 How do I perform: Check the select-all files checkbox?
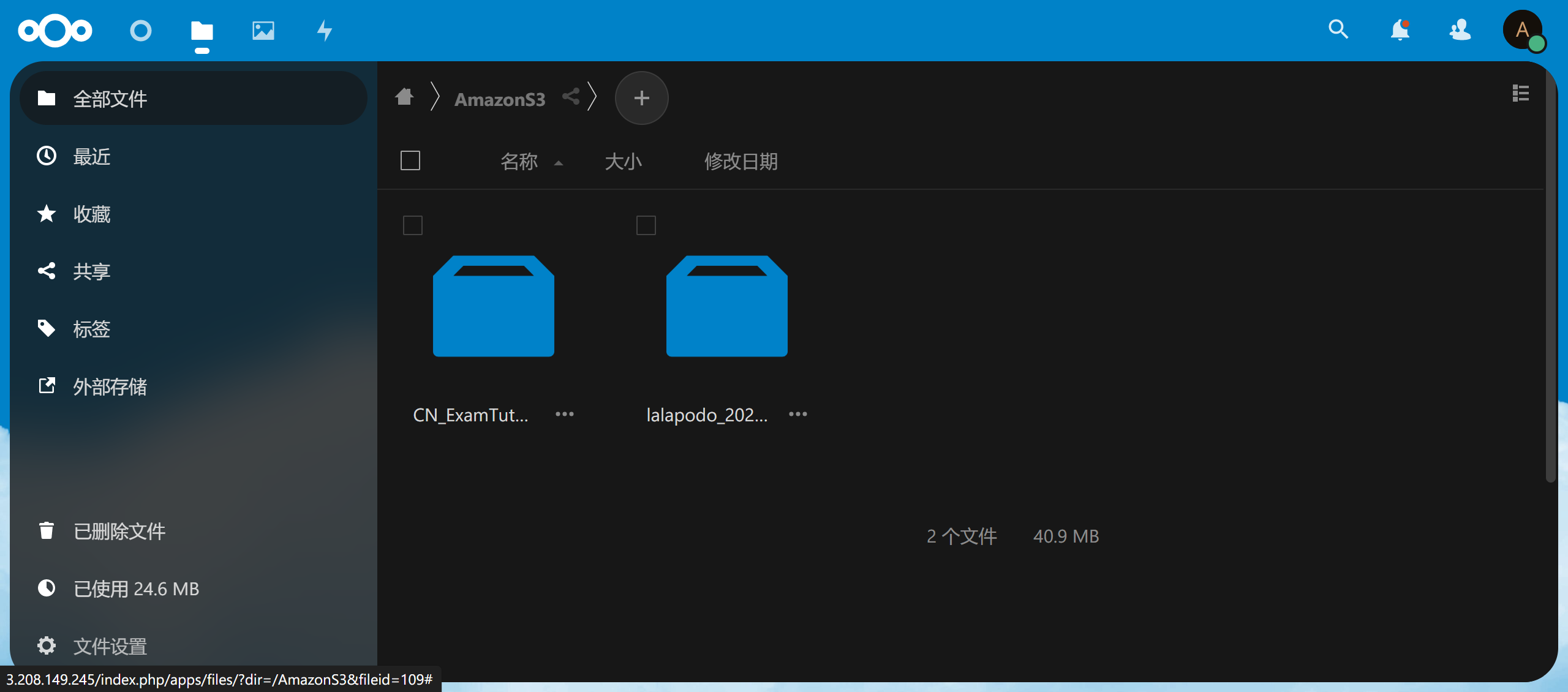click(x=410, y=160)
